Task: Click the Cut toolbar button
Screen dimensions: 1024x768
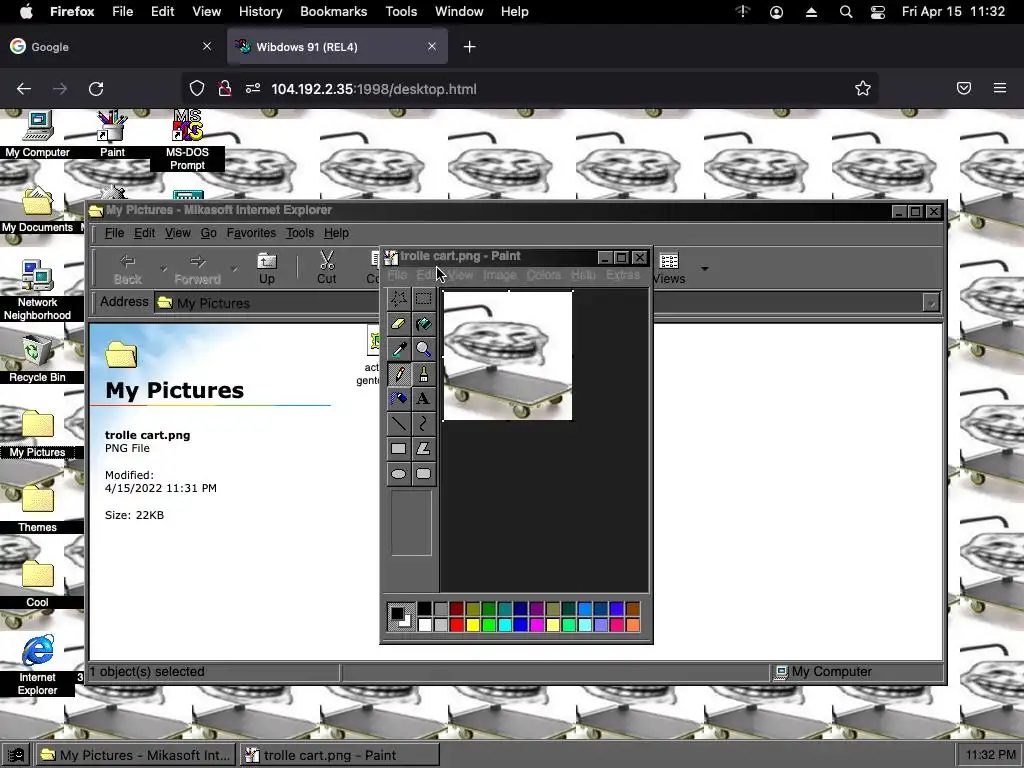Action: tap(326, 267)
